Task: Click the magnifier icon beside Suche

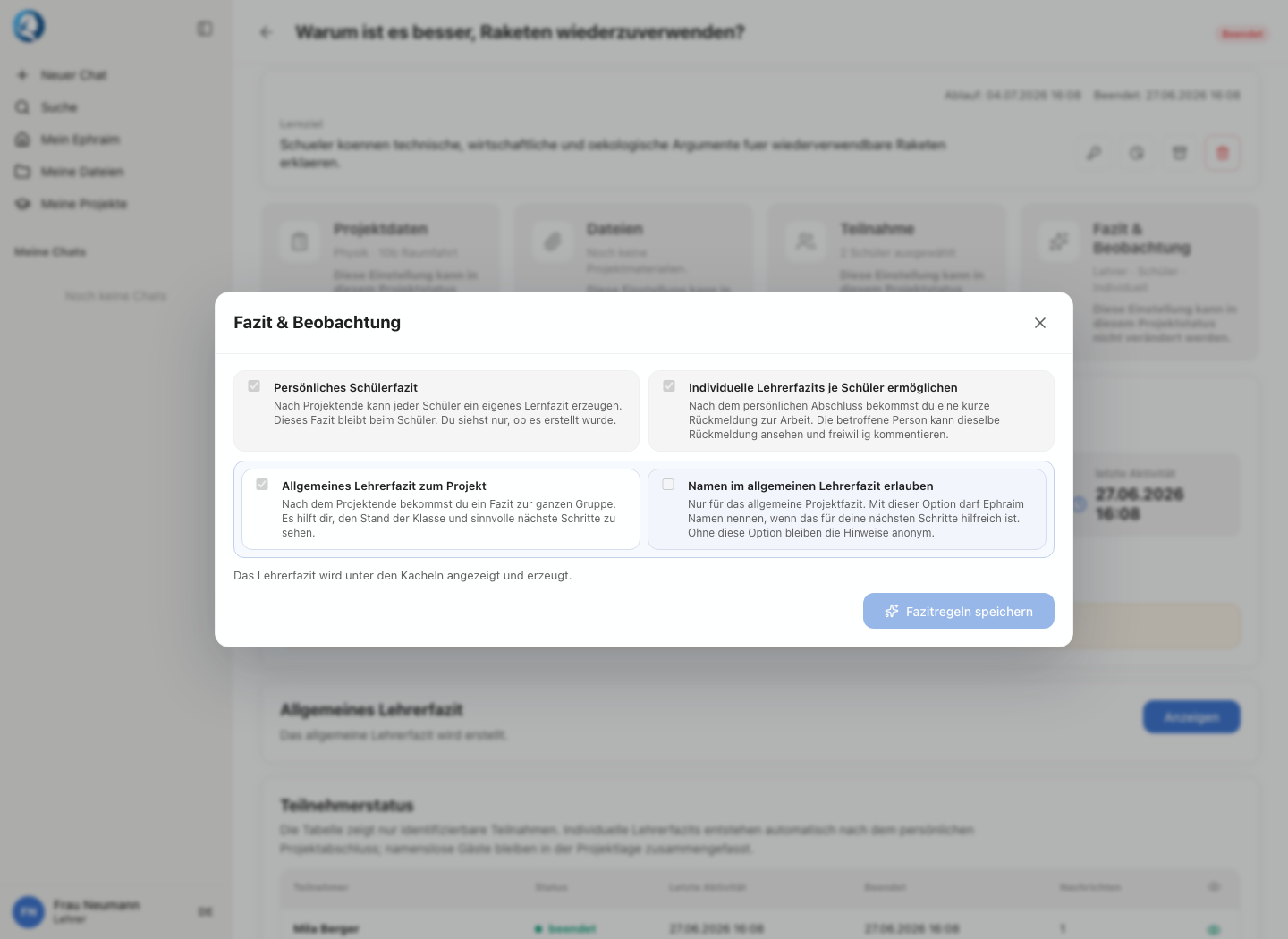Action: coord(22,107)
